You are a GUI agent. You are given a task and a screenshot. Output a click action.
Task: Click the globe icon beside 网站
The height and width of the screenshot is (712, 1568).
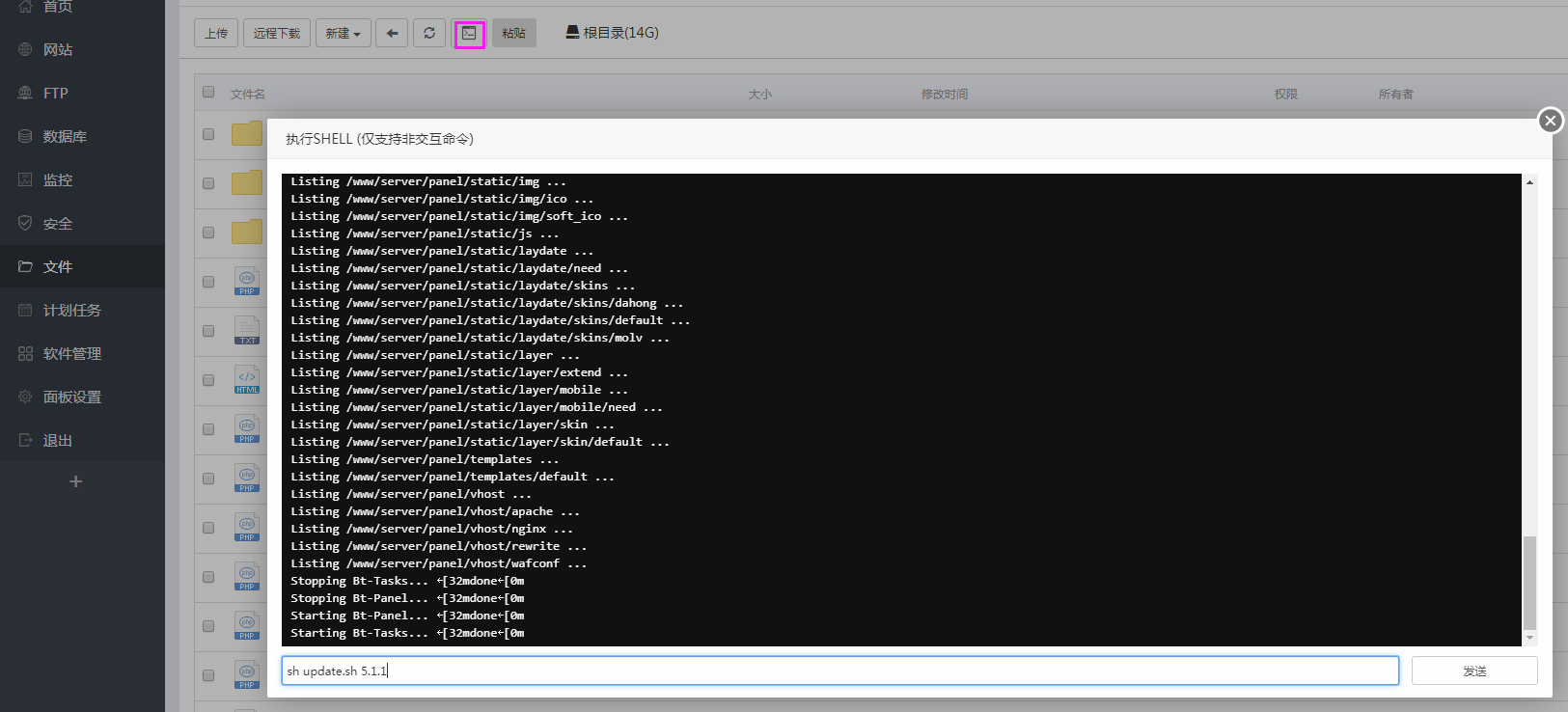click(25, 49)
